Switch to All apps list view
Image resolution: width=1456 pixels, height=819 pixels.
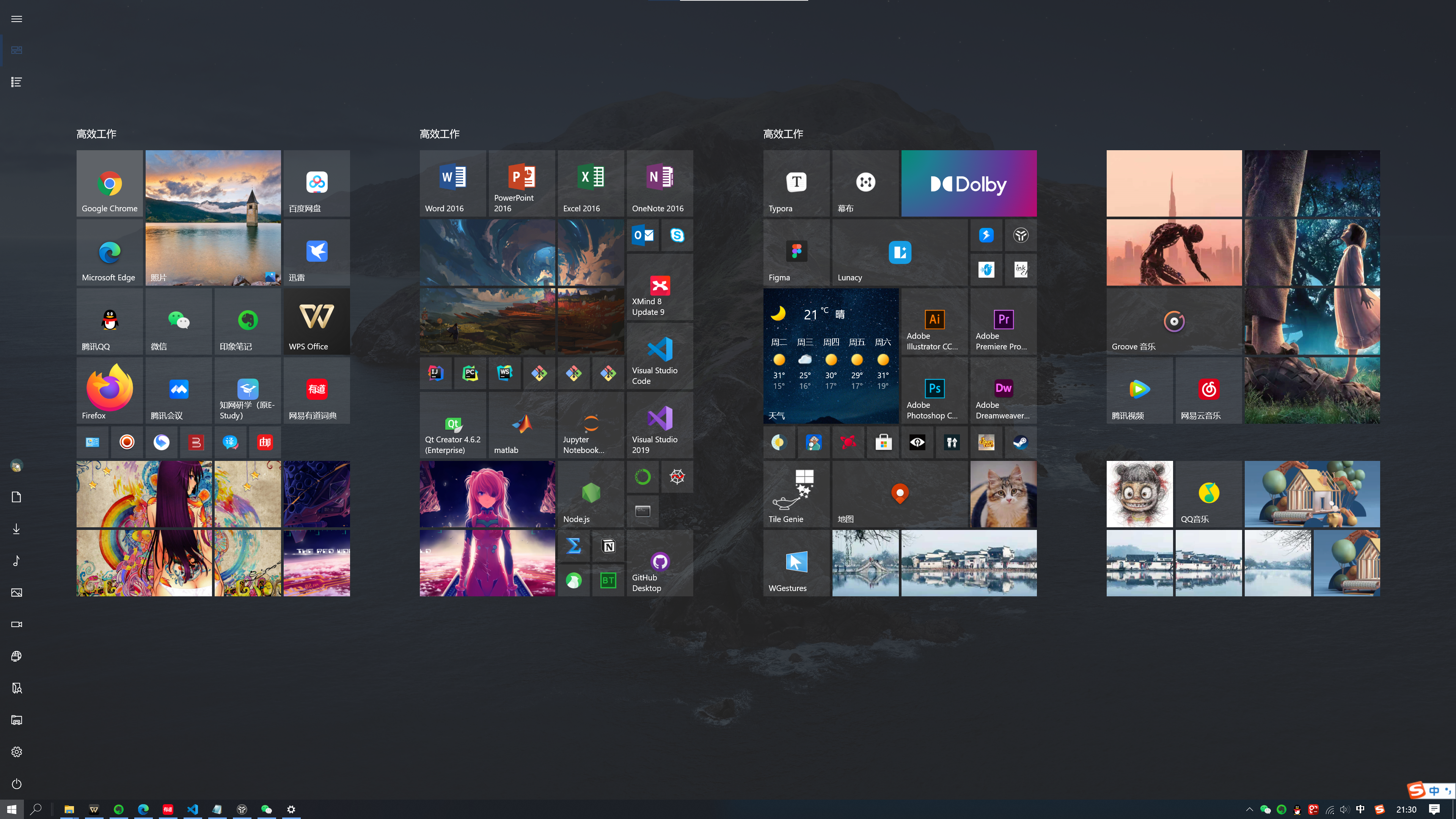(16, 82)
